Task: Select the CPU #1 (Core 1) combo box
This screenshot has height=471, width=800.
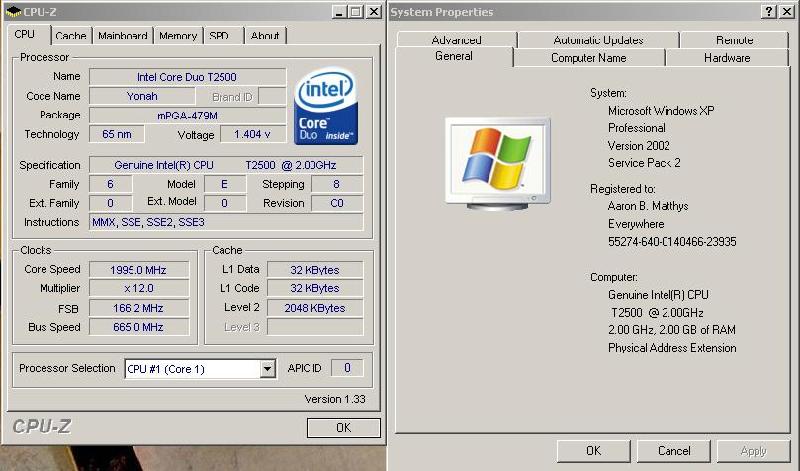Action: pos(201,368)
